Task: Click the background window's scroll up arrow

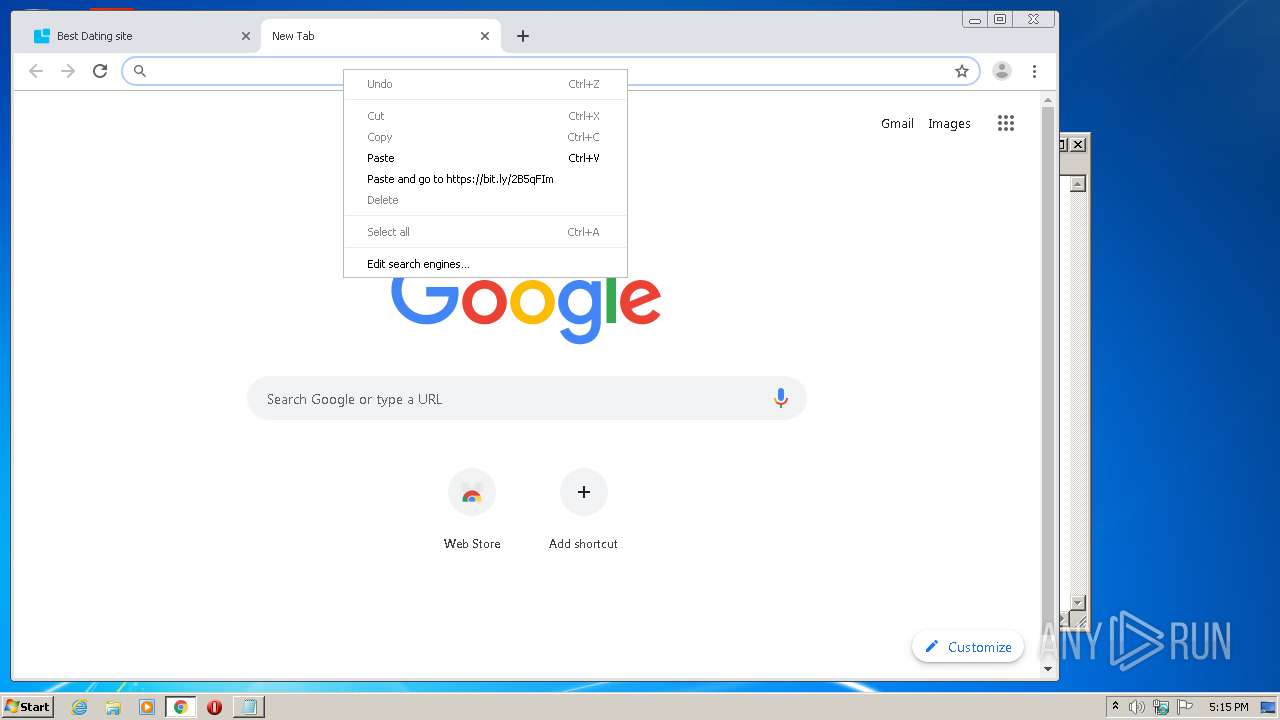Action: pos(1078,184)
